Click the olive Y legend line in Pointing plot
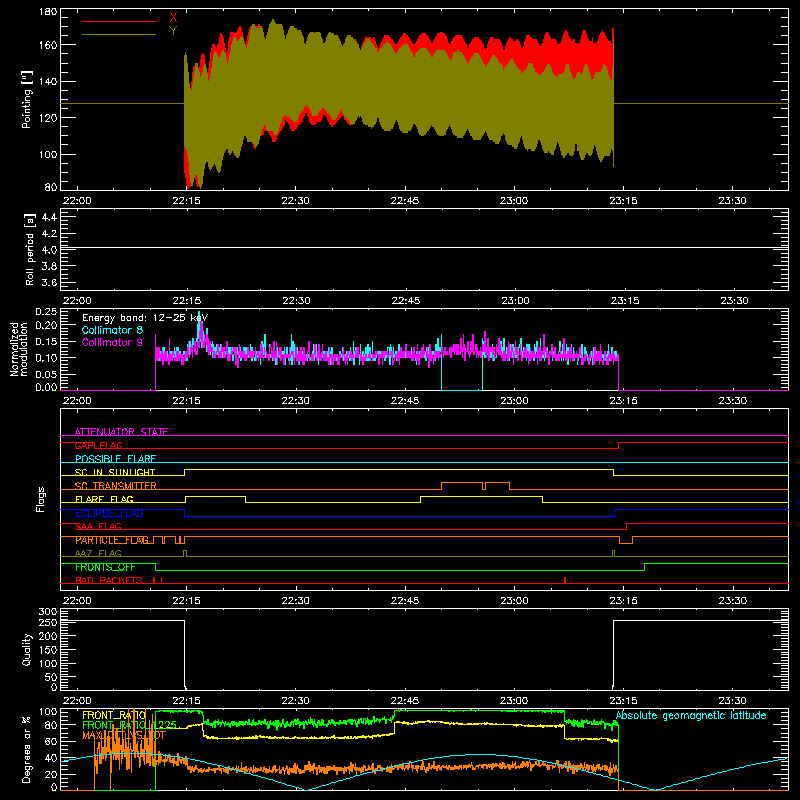Screen dimensions: 800x800 tap(118, 34)
